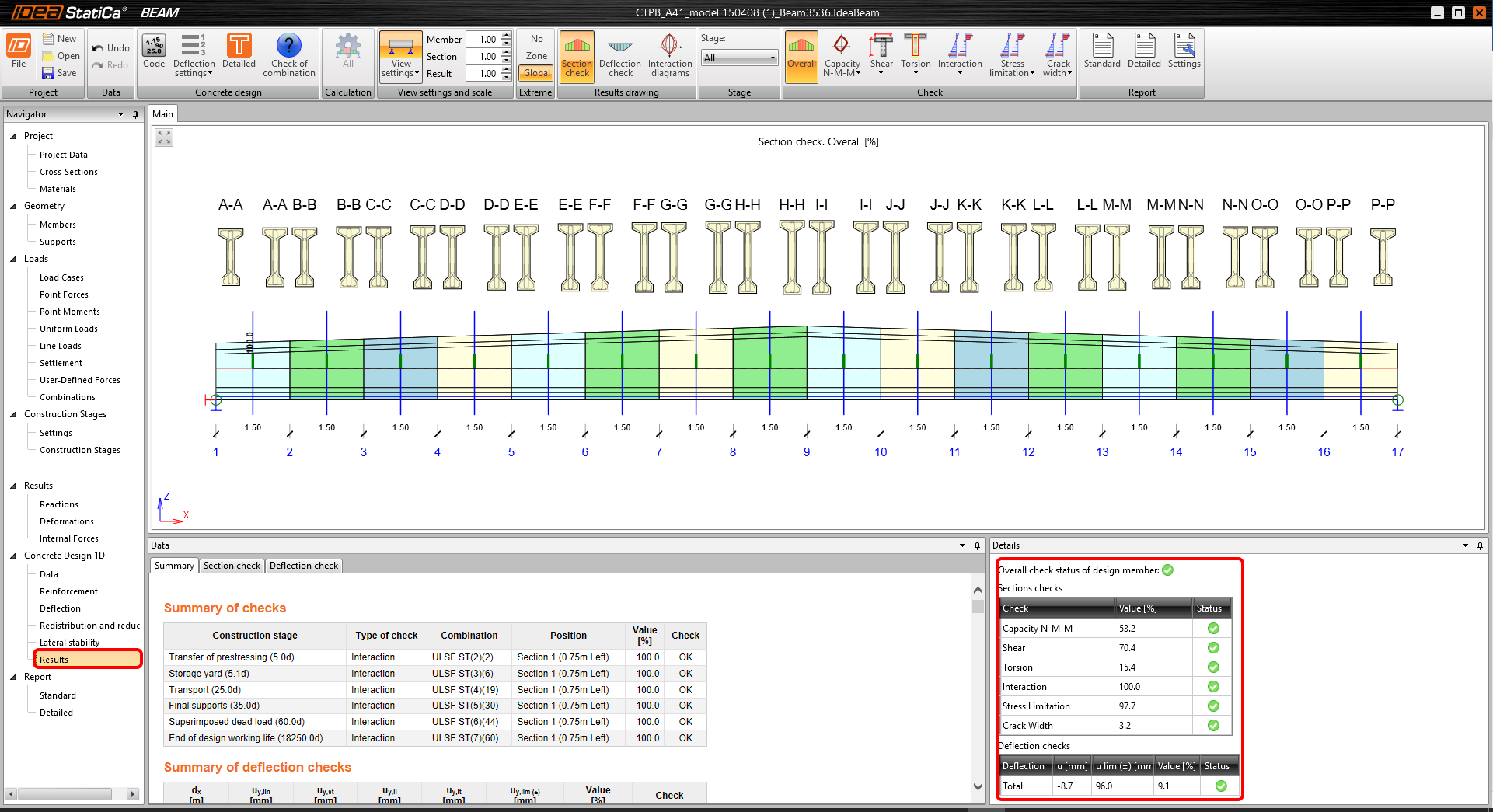The image size is (1493, 812).
Task: Select Internal Forces in the Navigator
Action: point(69,538)
